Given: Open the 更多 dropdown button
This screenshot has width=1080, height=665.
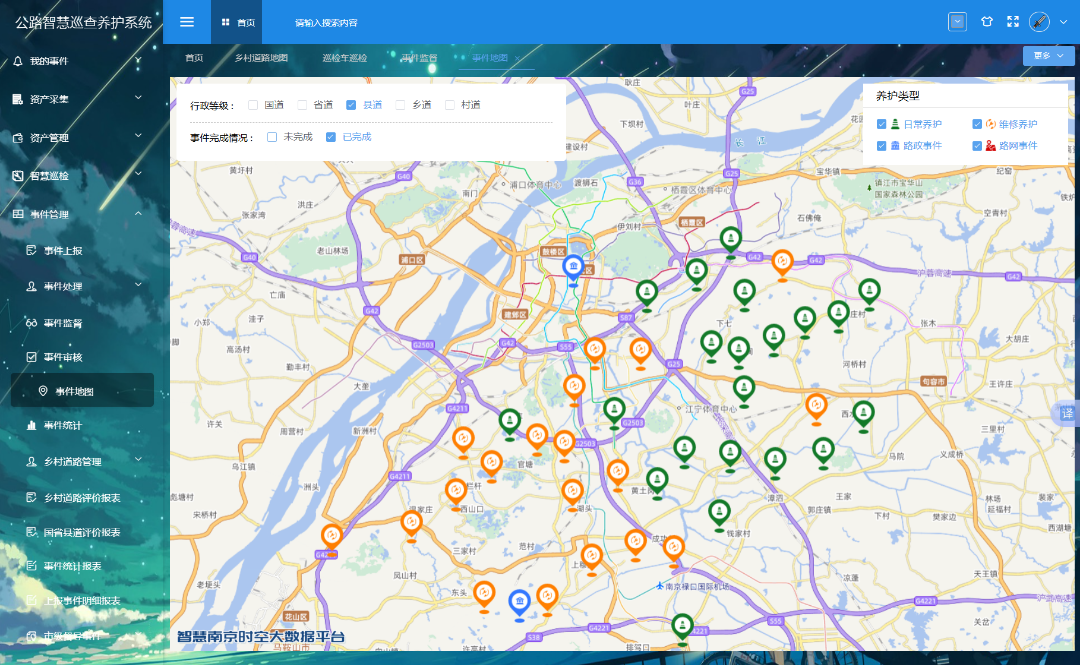Looking at the screenshot, I should tap(1048, 56).
